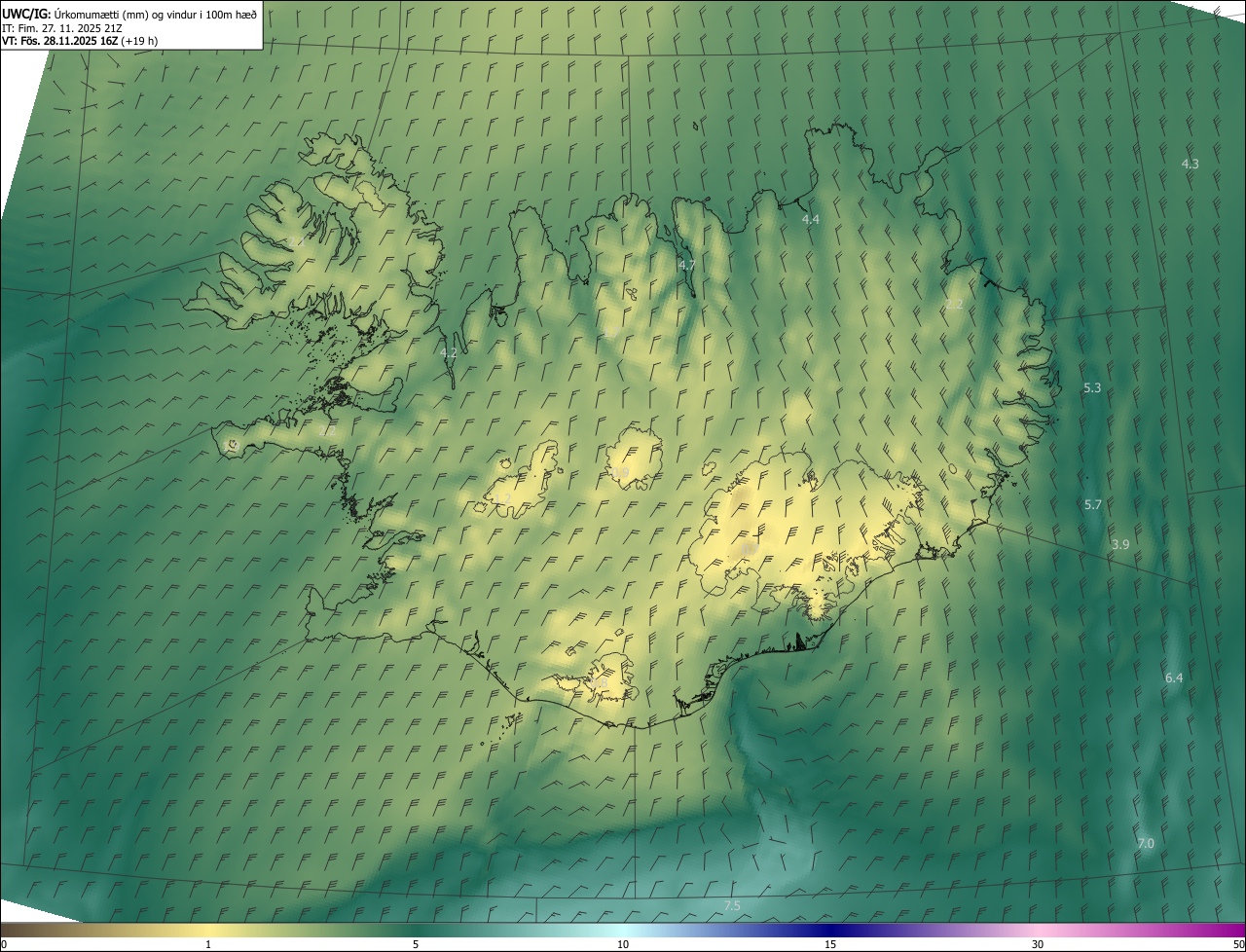This screenshot has width=1246, height=952.
Task: Select the 7.0 value label
Action: tap(1145, 843)
